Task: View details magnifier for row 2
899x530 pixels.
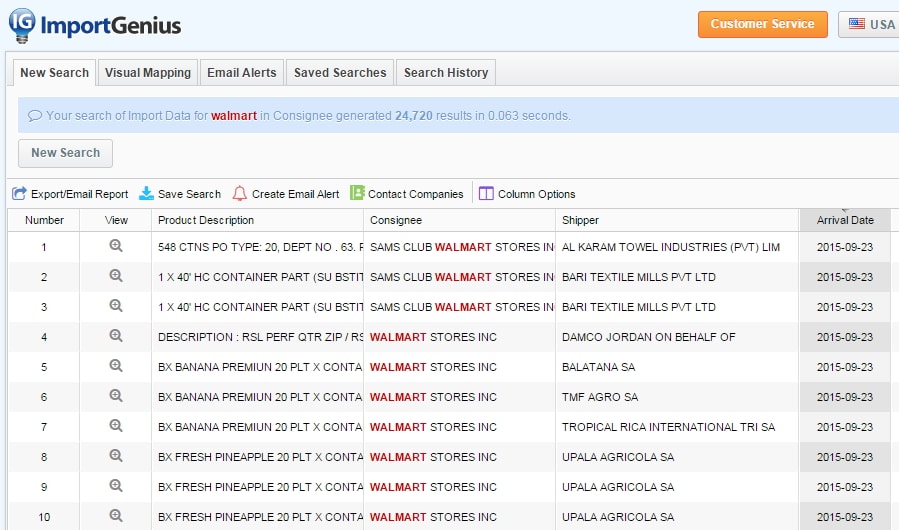Action: (x=116, y=276)
